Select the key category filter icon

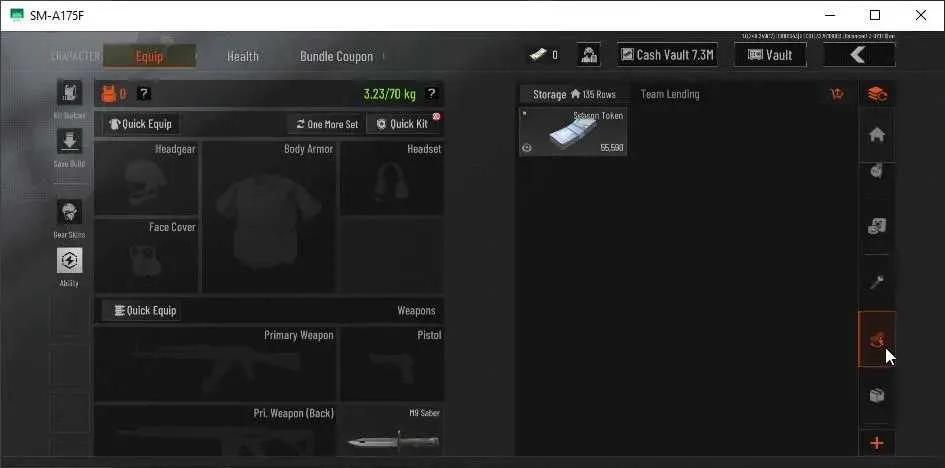(877, 282)
